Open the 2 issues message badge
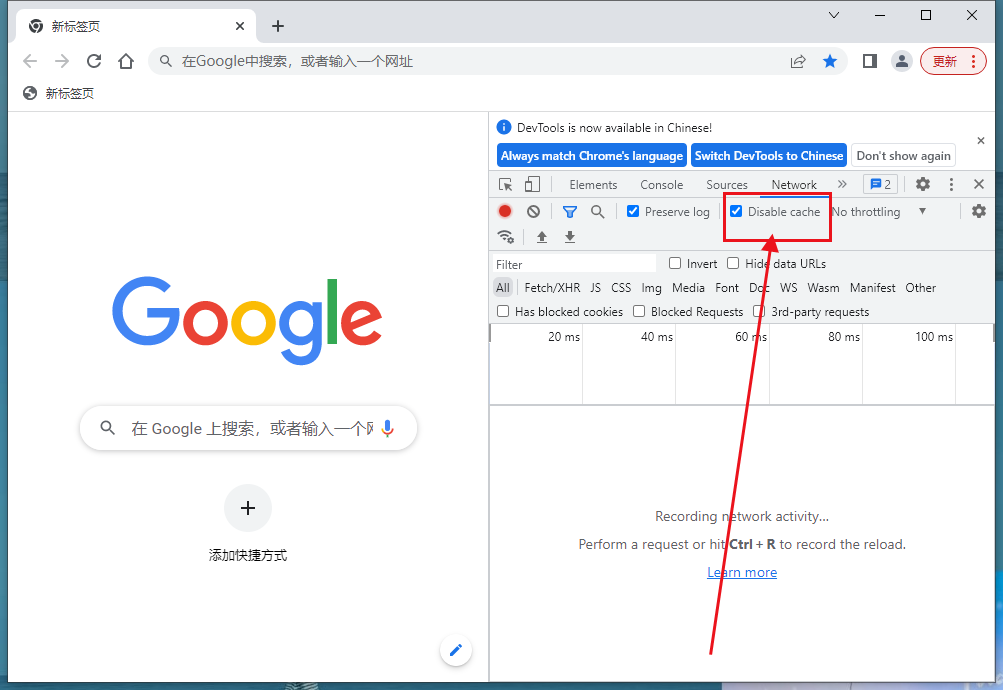The width and height of the screenshot is (1003, 690). pyautogui.click(x=881, y=185)
